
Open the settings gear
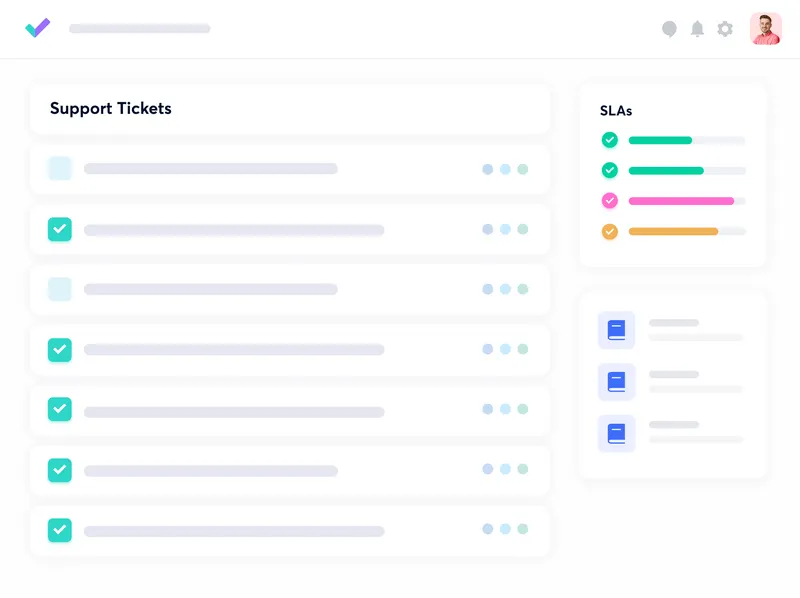[725, 29]
